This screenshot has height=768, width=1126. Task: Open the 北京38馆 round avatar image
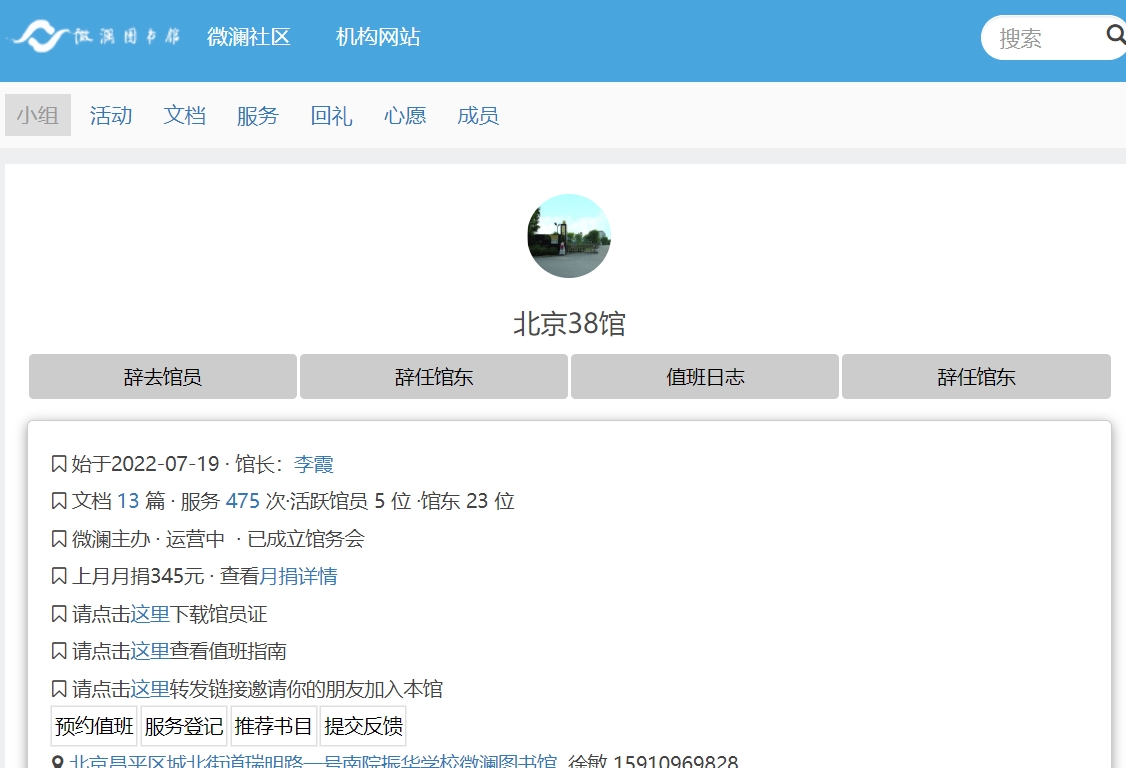click(x=569, y=236)
